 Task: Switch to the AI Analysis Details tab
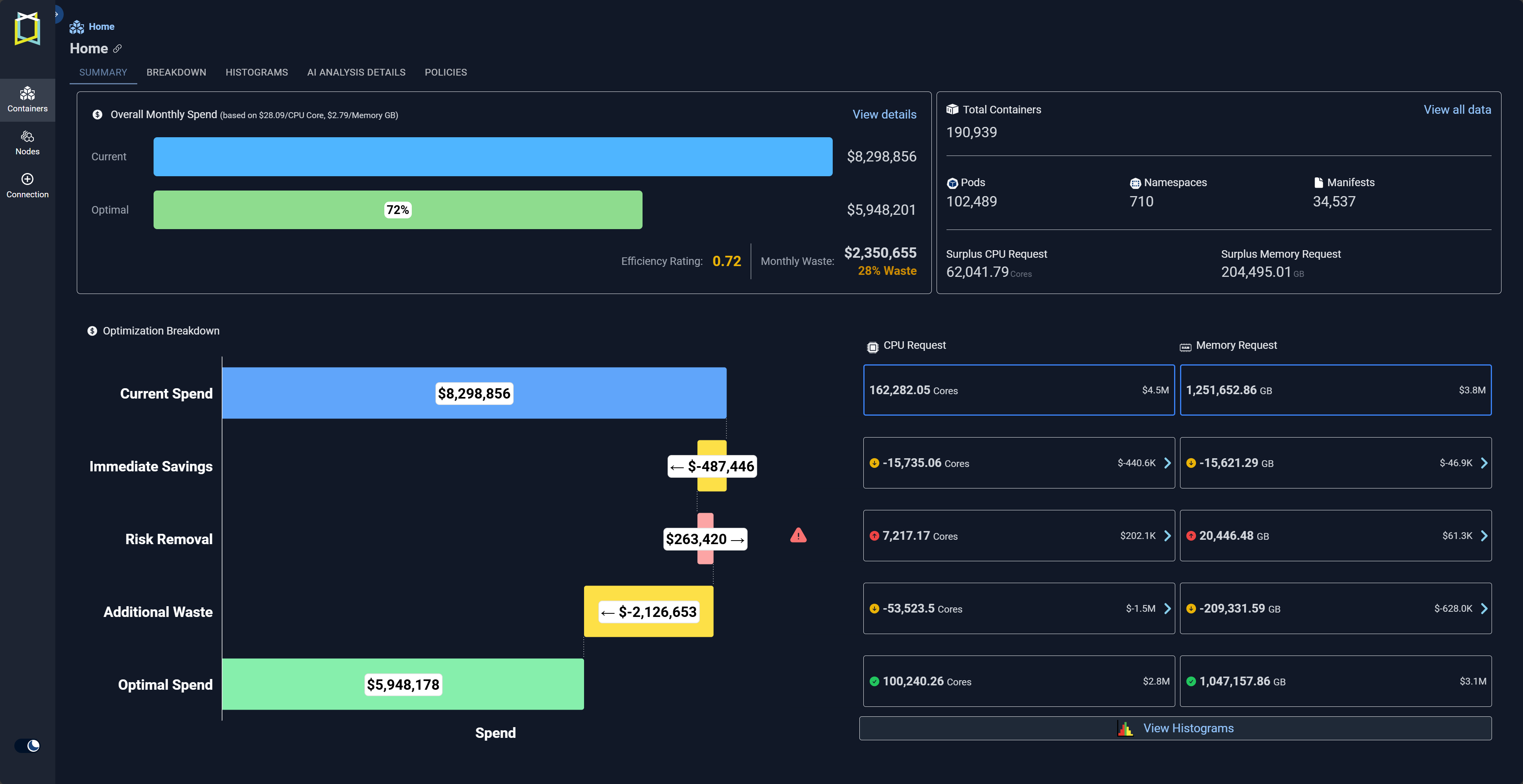(x=356, y=72)
